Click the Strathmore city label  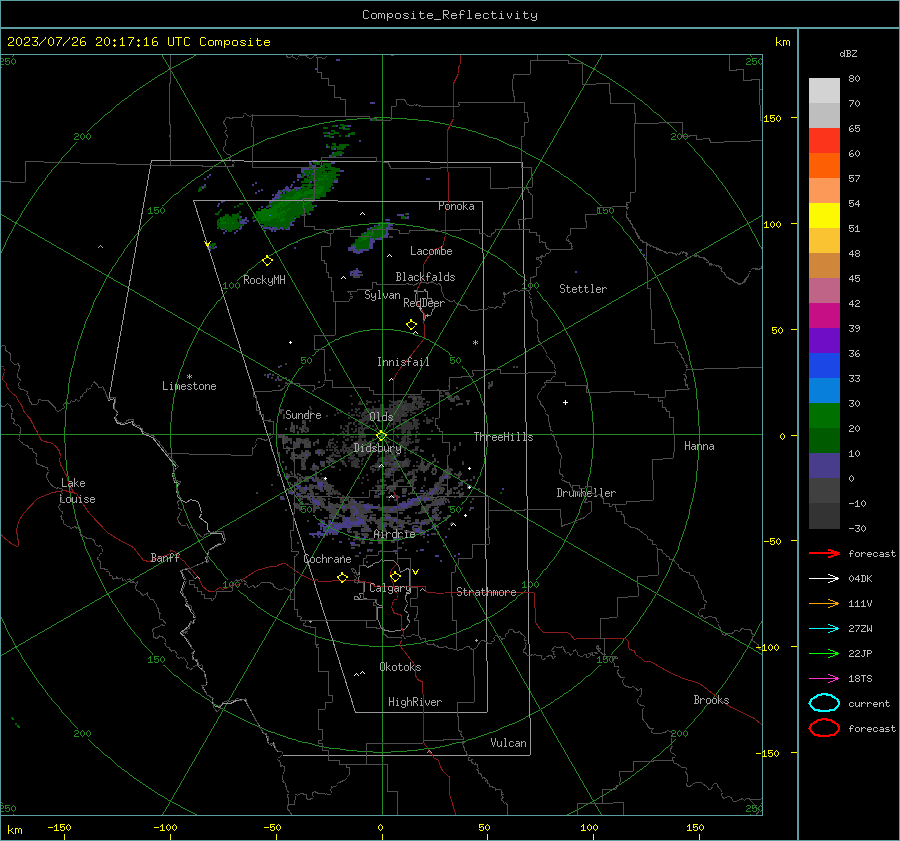[486, 592]
